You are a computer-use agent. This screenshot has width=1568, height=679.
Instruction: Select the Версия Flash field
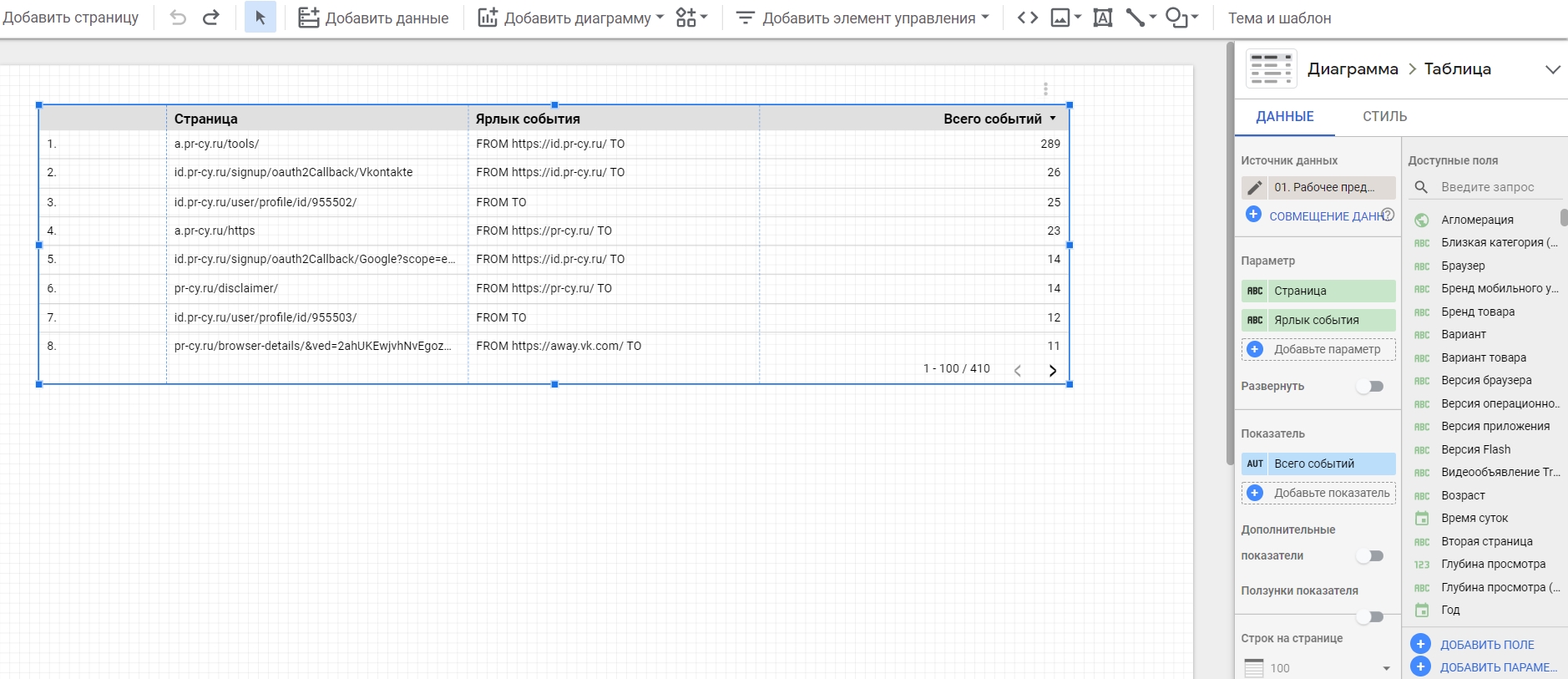point(1475,449)
